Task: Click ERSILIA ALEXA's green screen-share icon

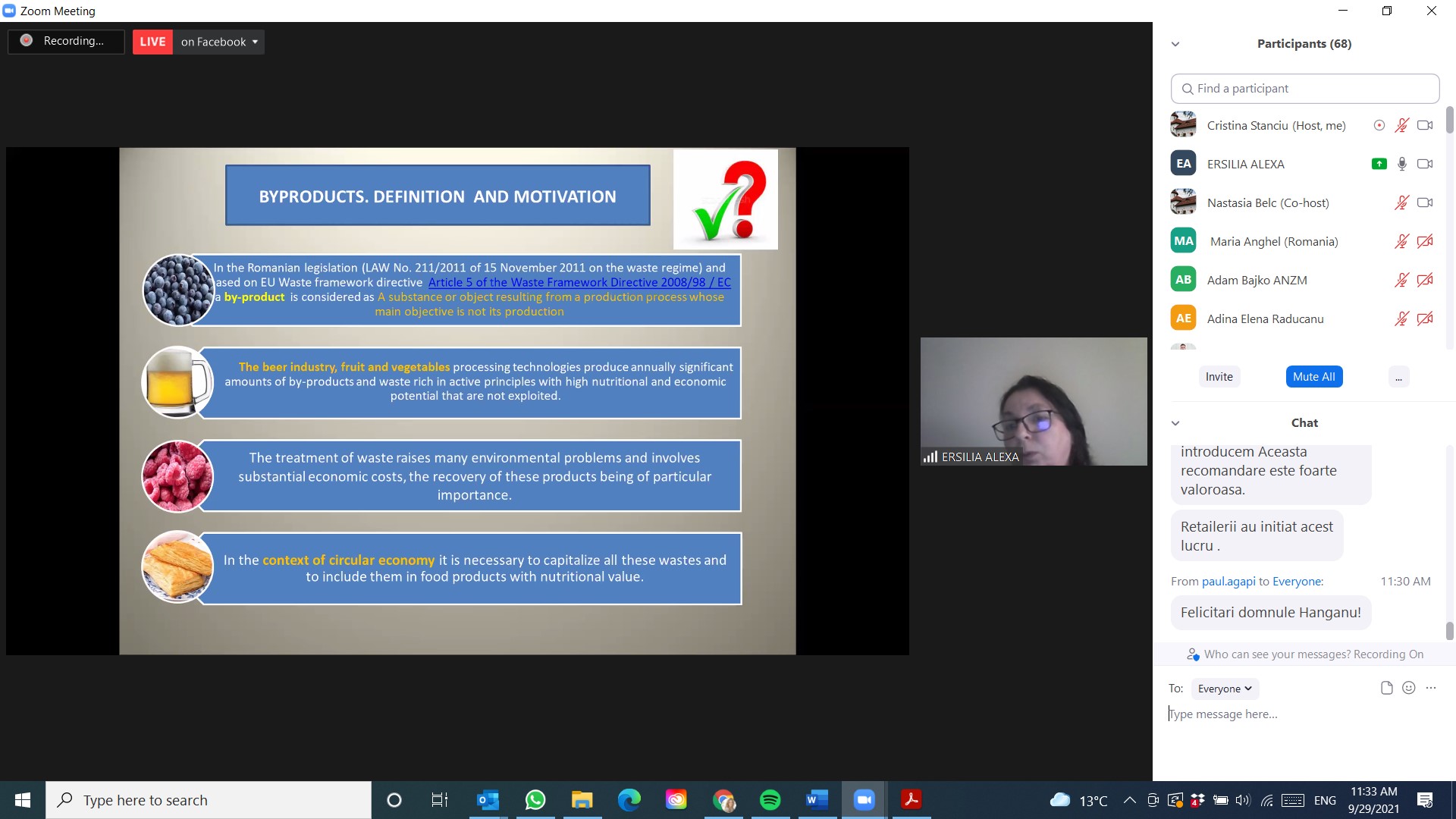Action: coord(1379,164)
